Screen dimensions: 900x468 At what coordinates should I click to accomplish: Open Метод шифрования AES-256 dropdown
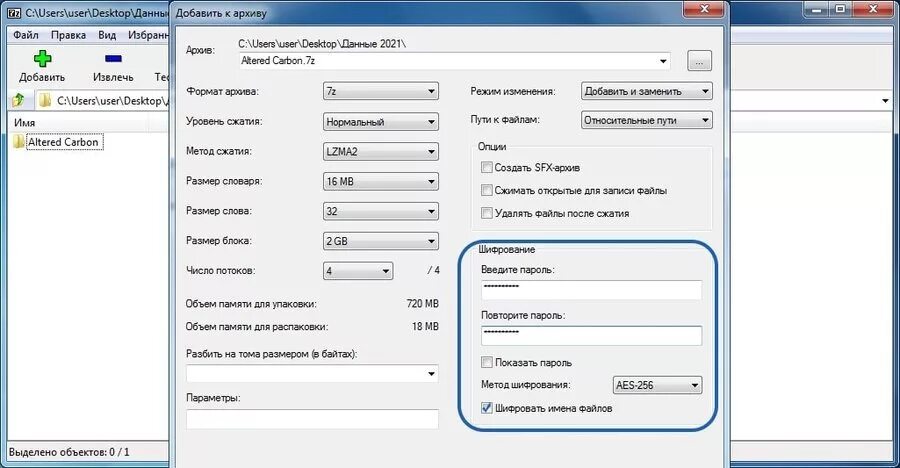point(658,385)
